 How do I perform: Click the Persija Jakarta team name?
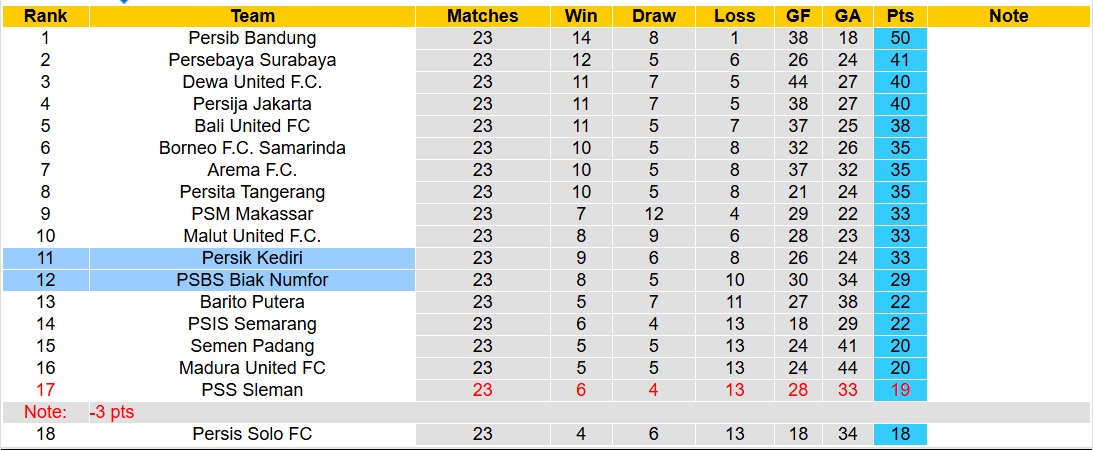pyautogui.click(x=252, y=104)
